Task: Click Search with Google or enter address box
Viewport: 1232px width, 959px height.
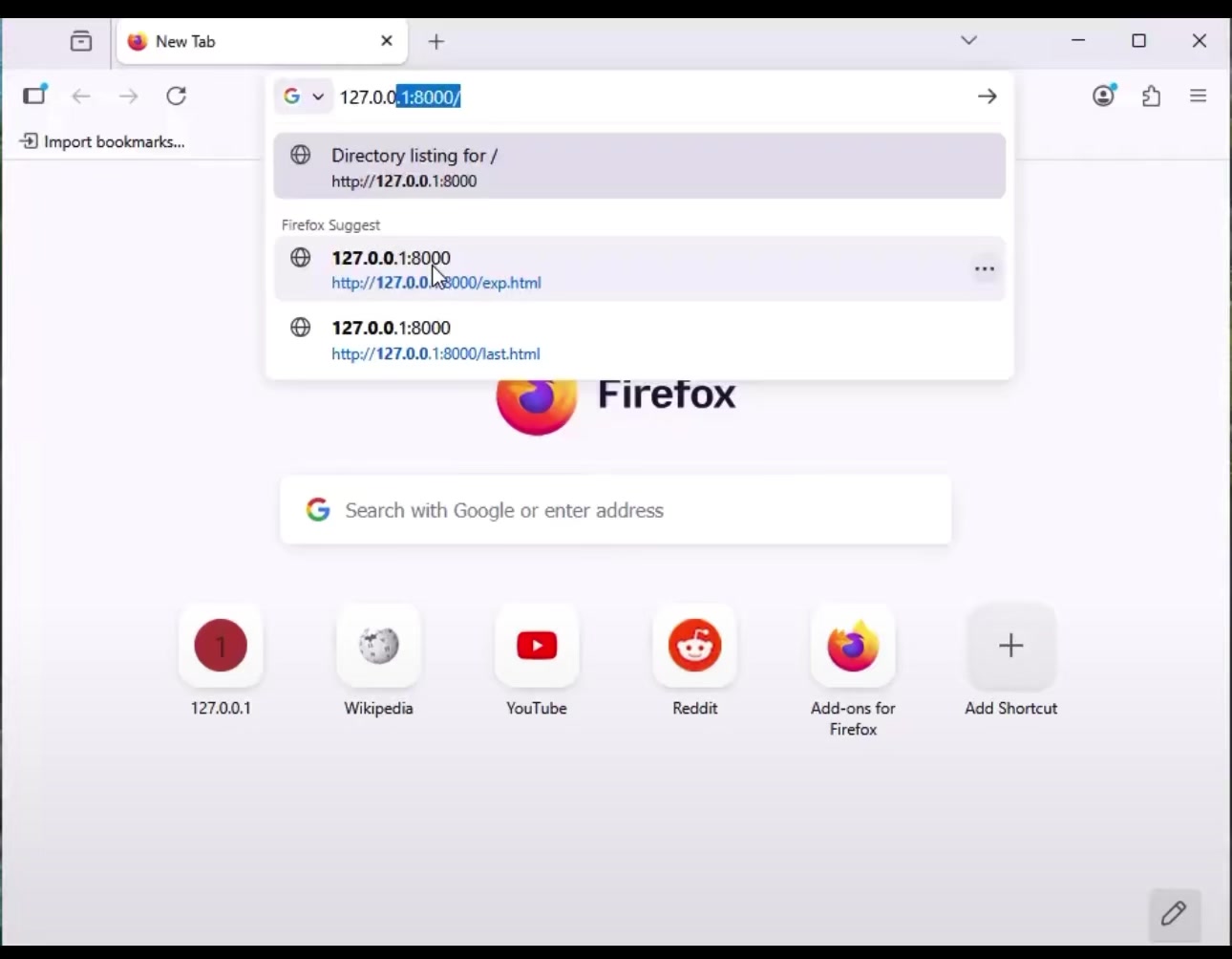Action: coord(616,510)
